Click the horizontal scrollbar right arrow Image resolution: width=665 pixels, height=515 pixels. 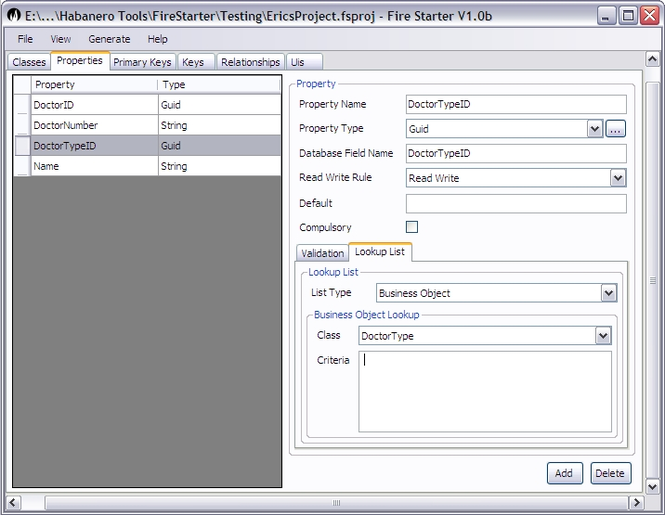[635, 503]
